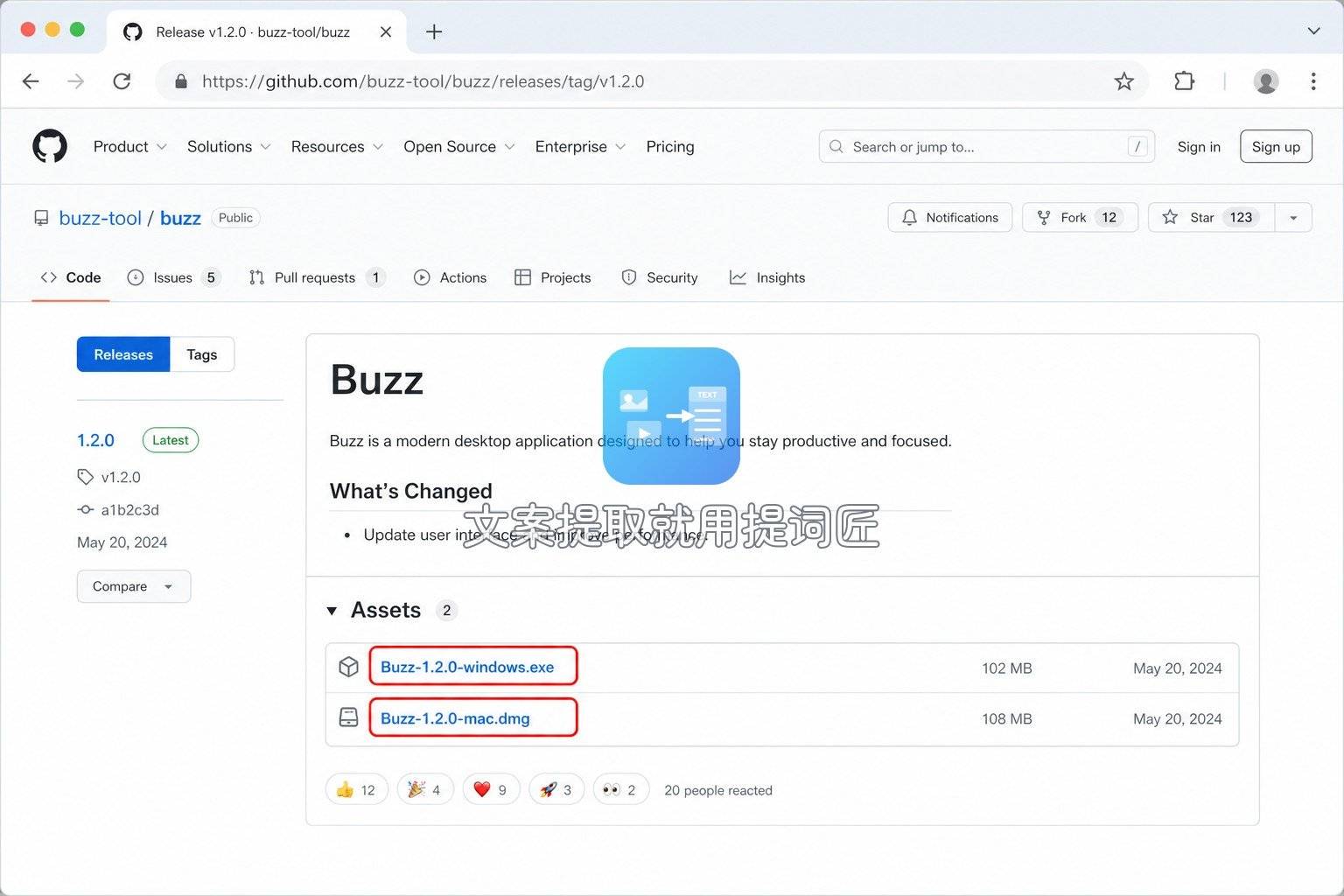Open the Star button dropdown arrow
This screenshot has height=896, width=1344.
(x=1293, y=218)
